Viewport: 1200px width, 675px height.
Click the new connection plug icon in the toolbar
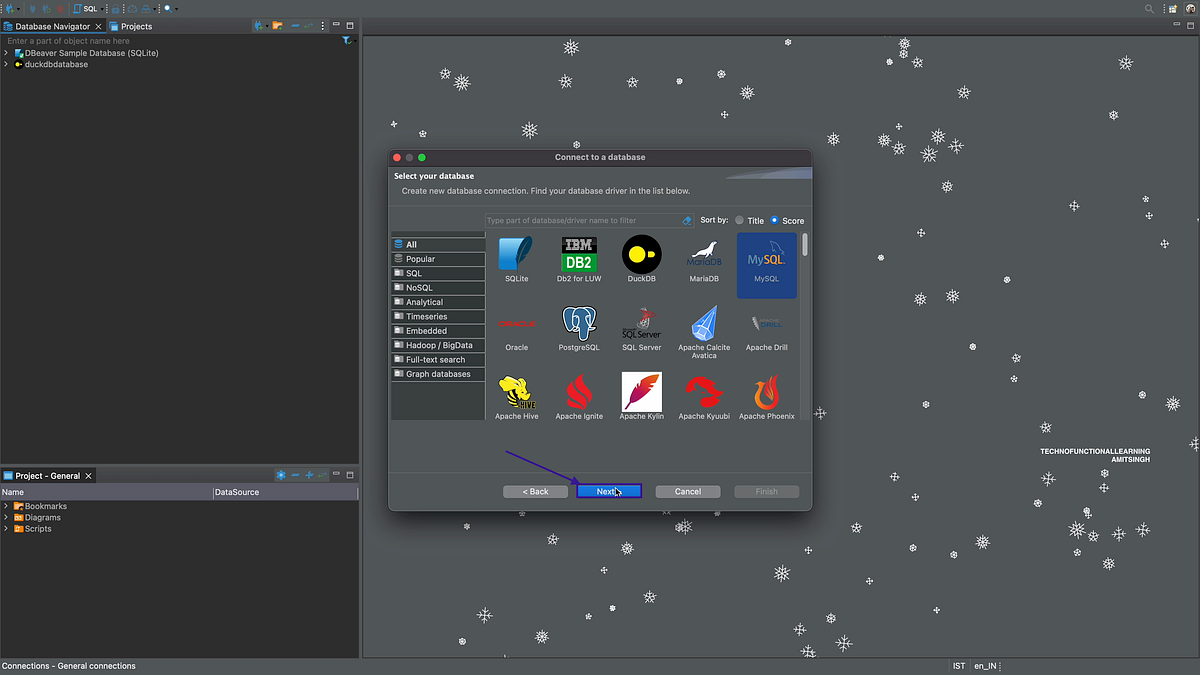(x=8, y=8)
